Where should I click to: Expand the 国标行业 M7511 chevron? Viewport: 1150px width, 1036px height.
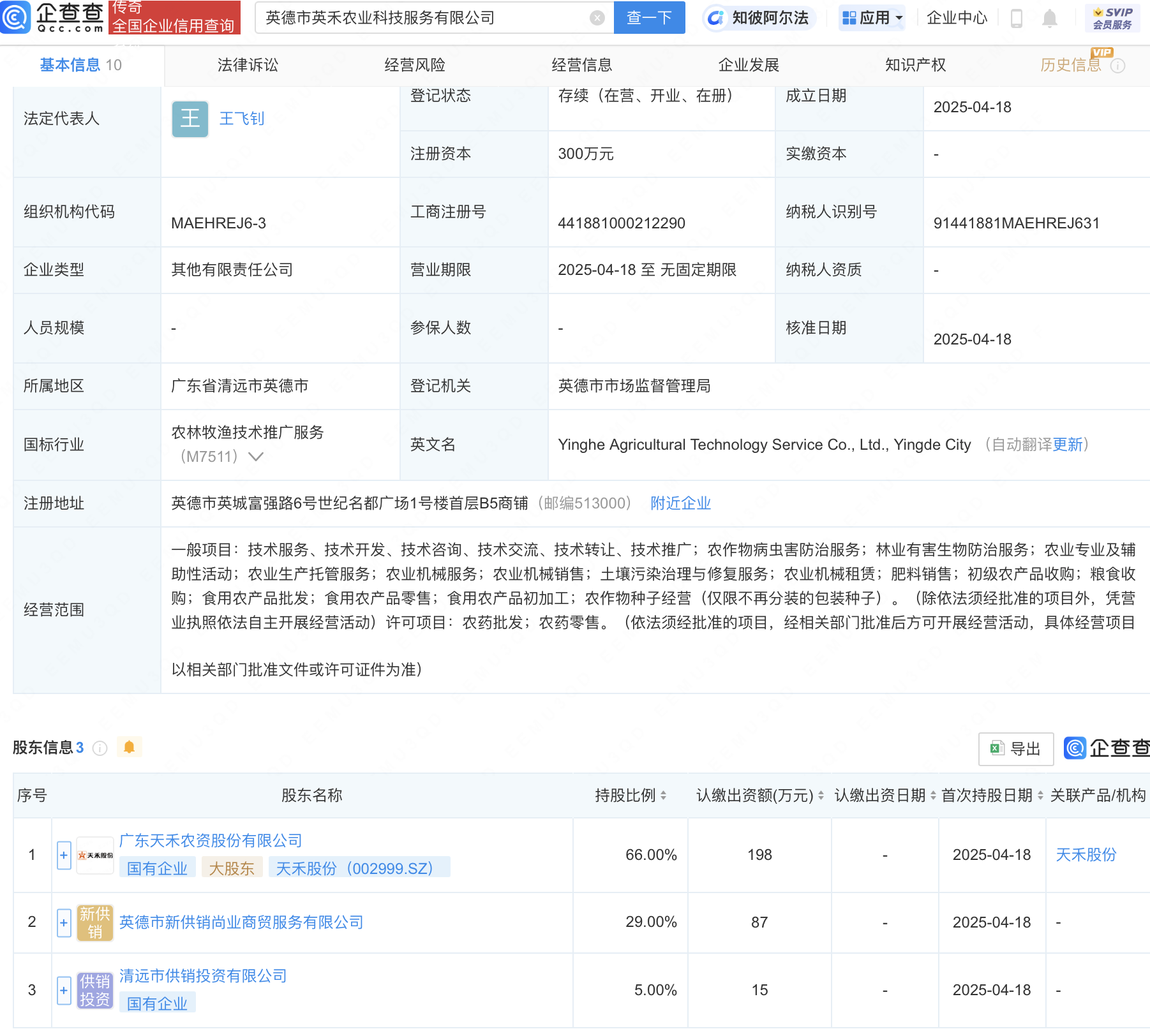pyautogui.click(x=255, y=457)
